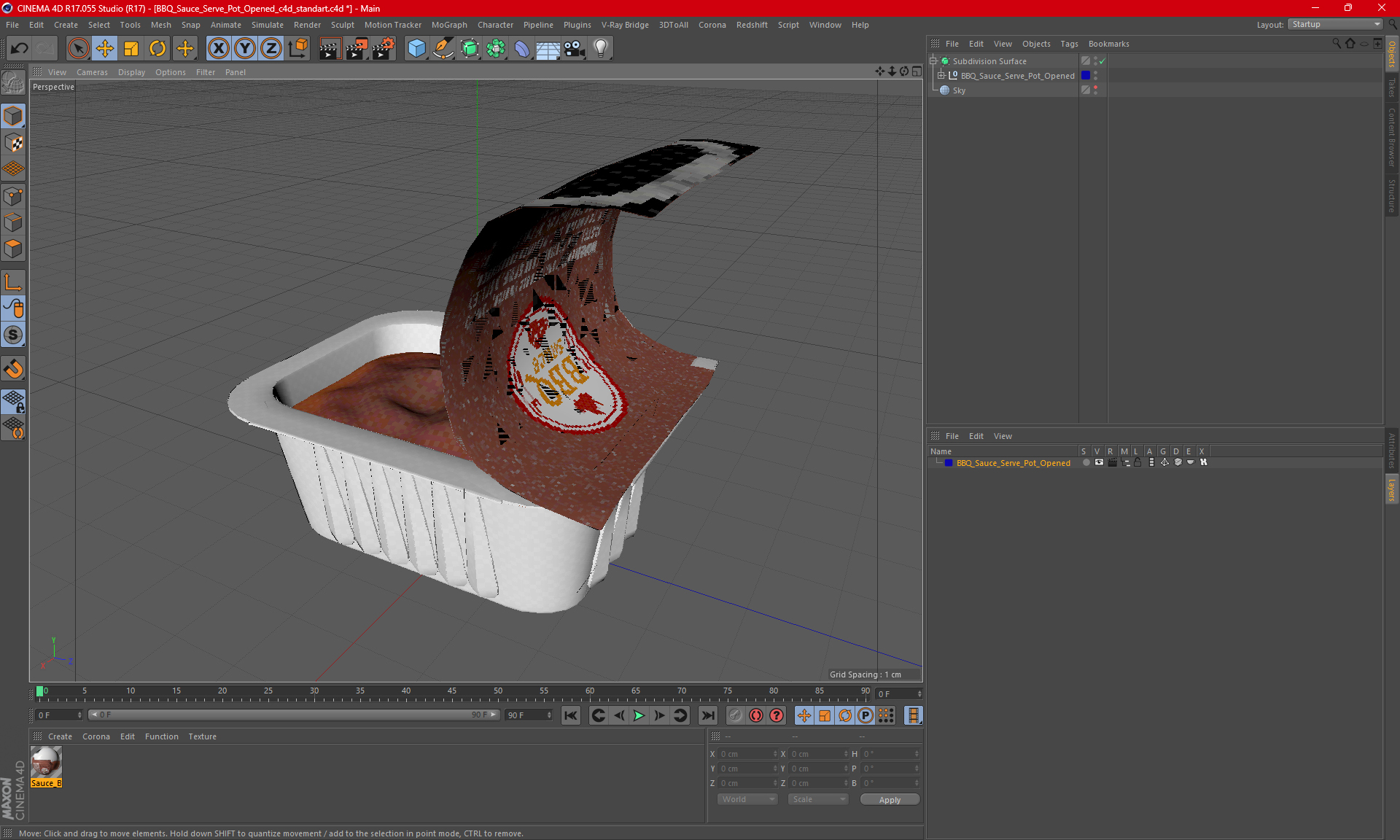Toggle Subdivision Surface enabled checkmark
The width and height of the screenshot is (1400, 840).
1102,61
